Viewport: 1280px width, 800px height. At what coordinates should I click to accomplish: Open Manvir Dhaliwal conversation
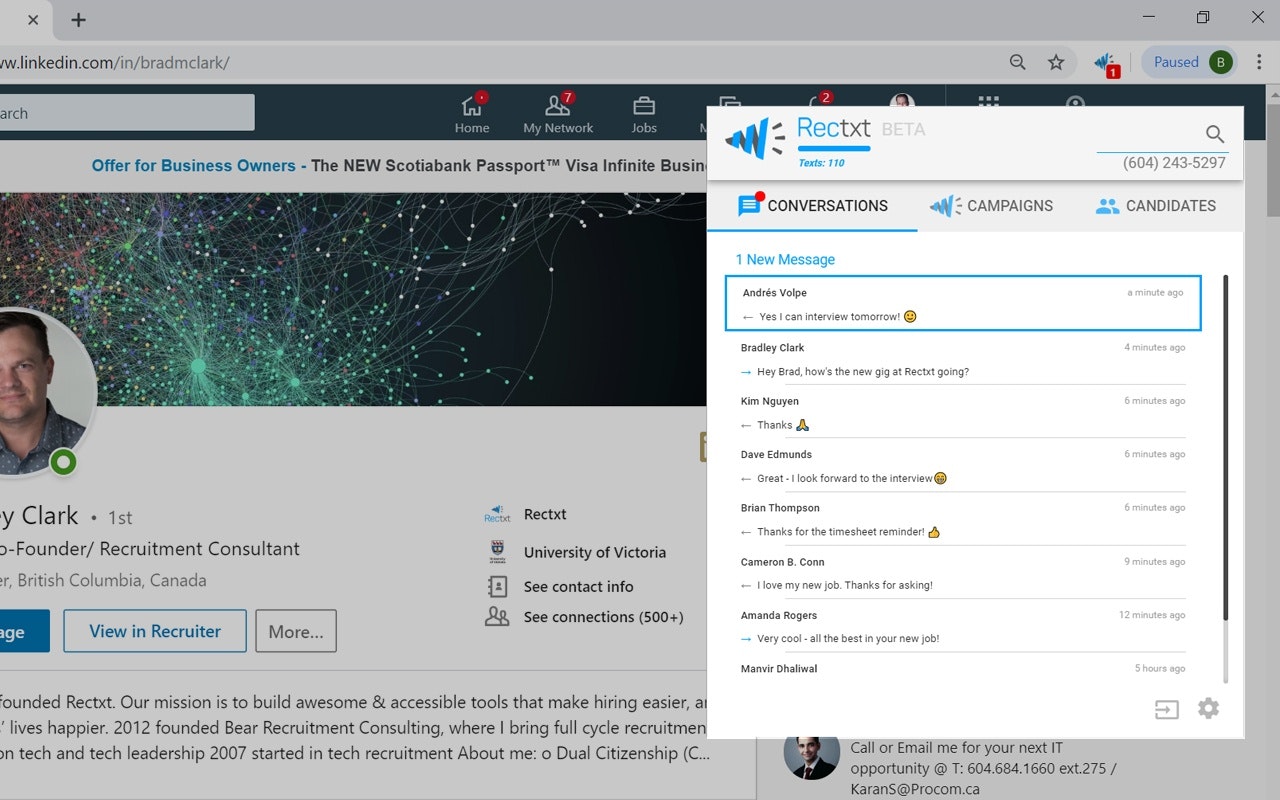pyautogui.click(x=963, y=669)
